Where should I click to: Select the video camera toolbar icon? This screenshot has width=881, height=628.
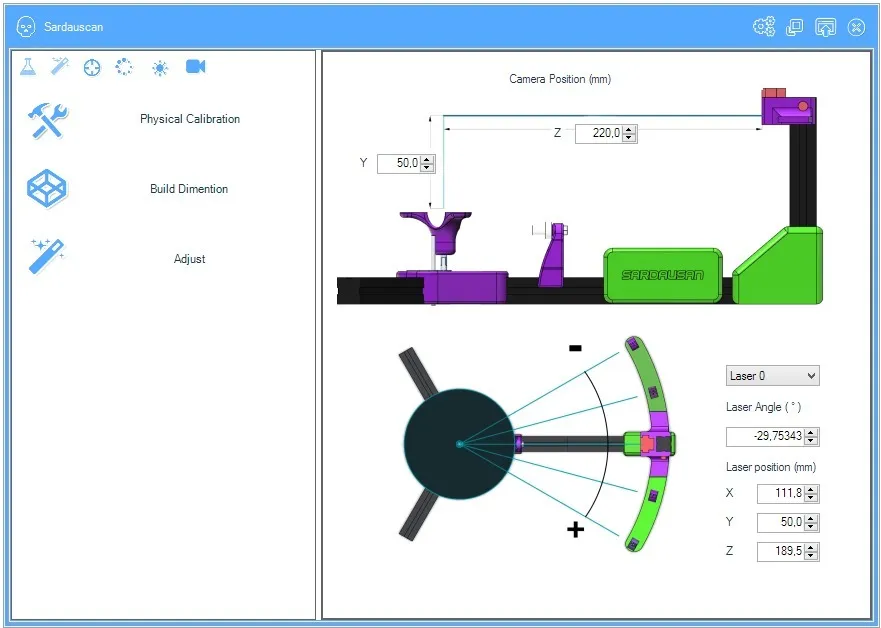196,66
